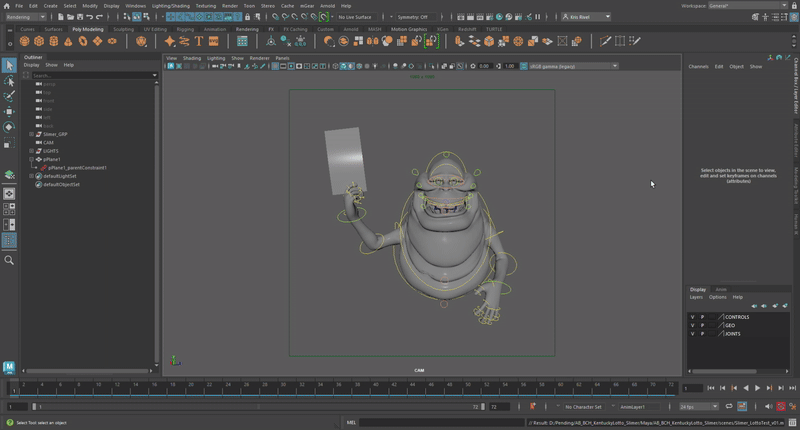The width and height of the screenshot is (800, 430).
Task: Open the Kris Rivel account dropdown
Action: 586,17
